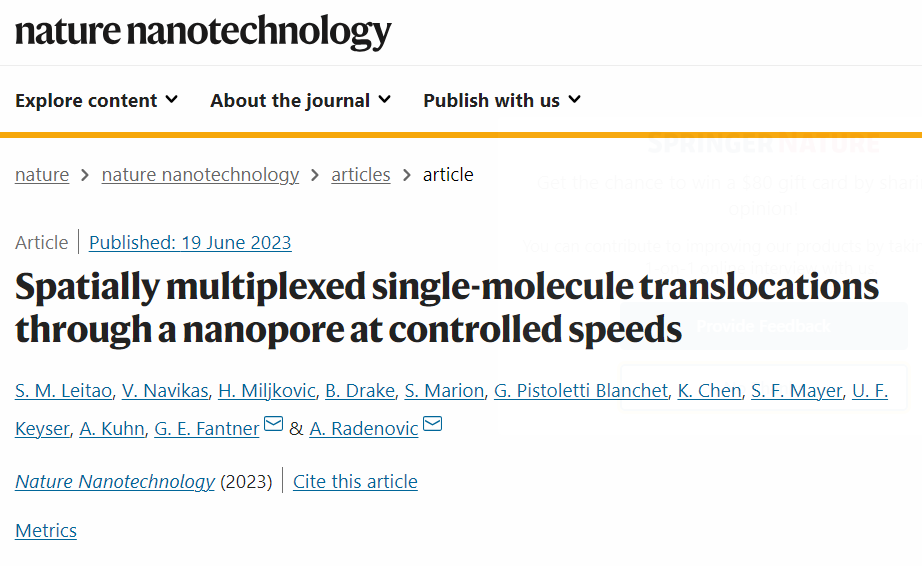Open the nature nanotechnology breadcrumb link

click(x=200, y=175)
